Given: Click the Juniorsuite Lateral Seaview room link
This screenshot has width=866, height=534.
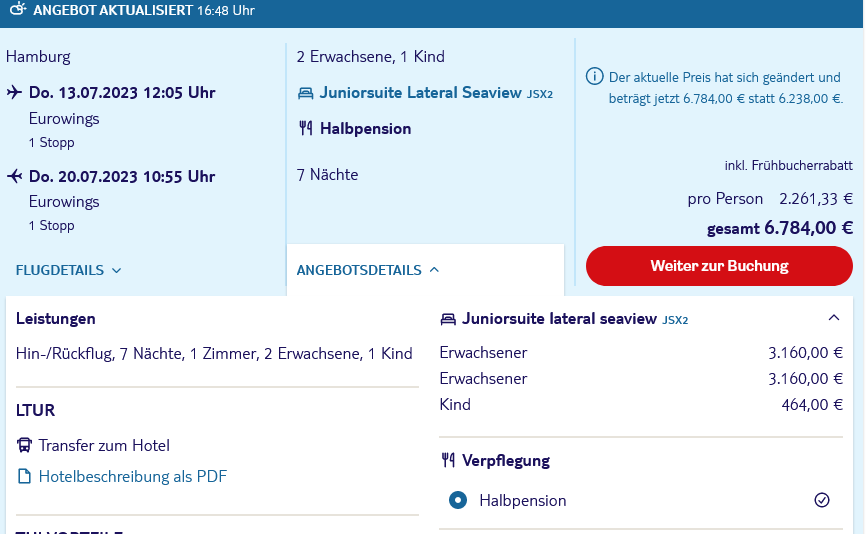Looking at the screenshot, I should (x=421, y=93).
